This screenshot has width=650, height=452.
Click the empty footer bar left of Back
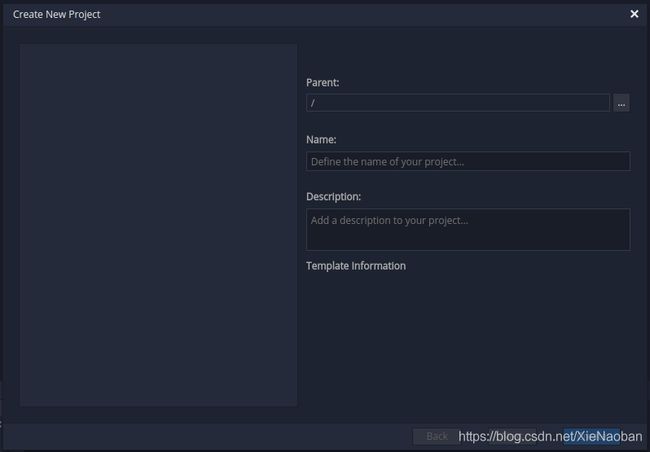[207, 436]
